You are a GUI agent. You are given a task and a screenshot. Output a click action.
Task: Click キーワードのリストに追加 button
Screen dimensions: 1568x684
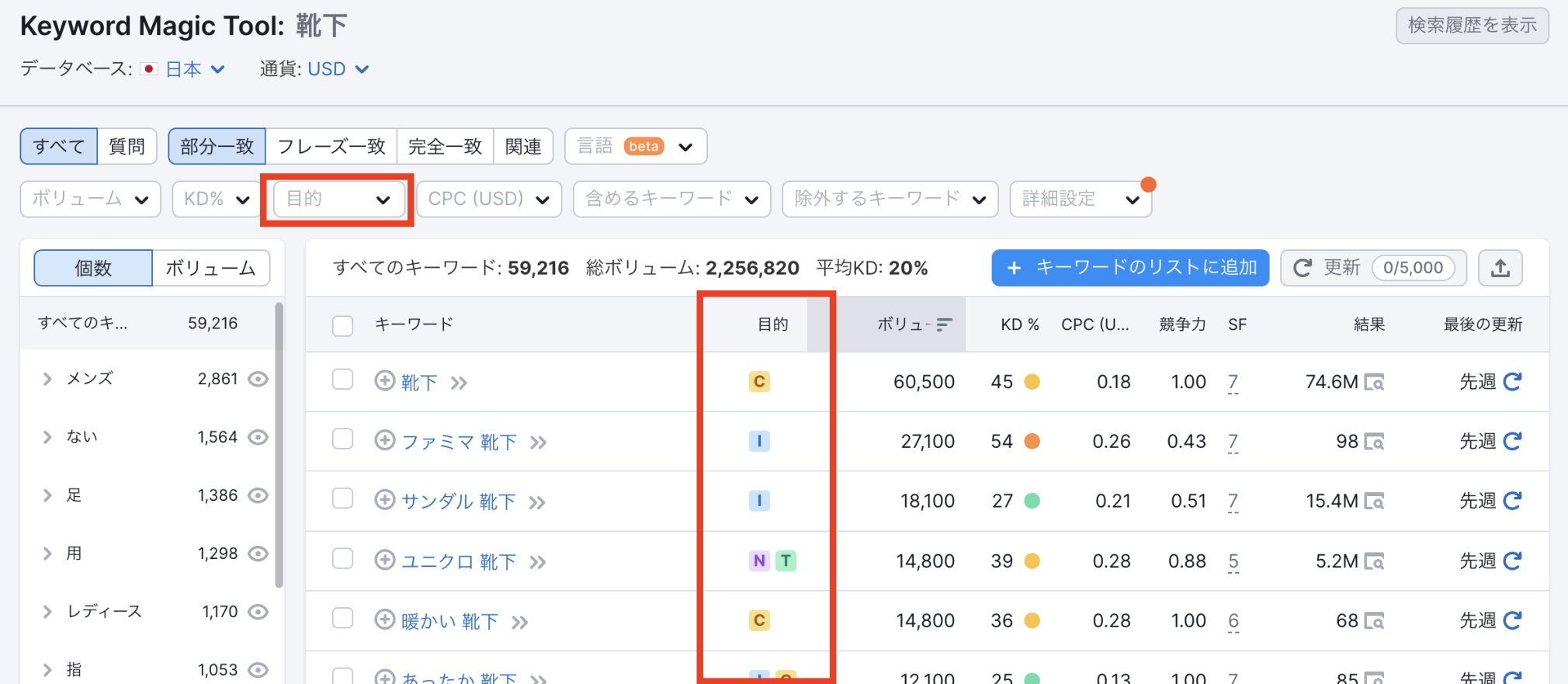click(1130, 268)
